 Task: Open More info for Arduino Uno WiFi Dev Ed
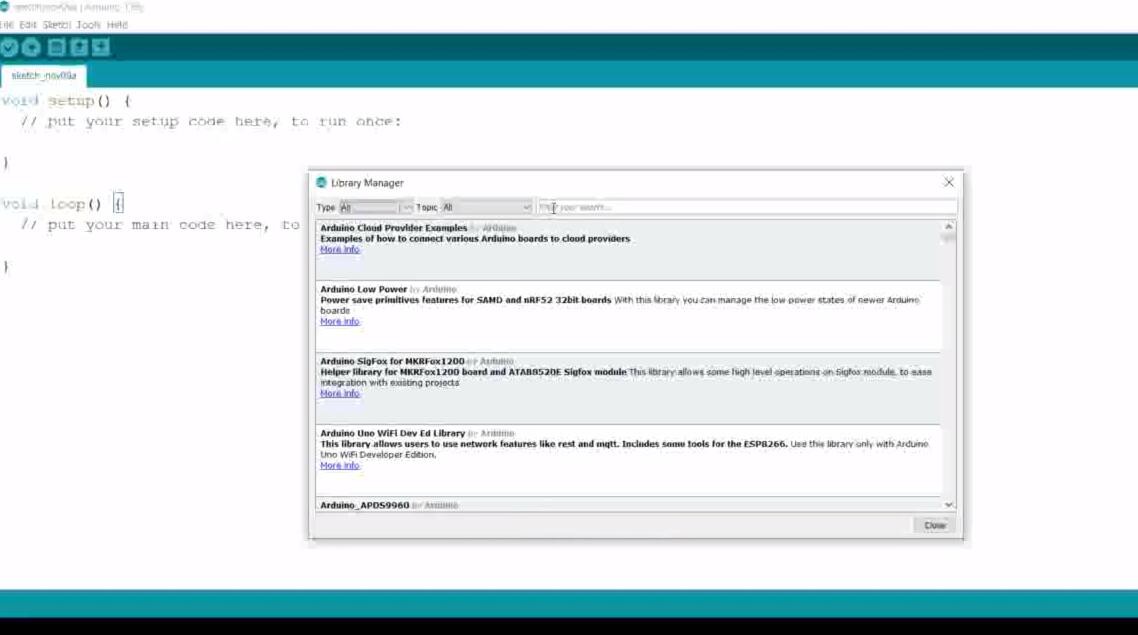tap(340, 465)
